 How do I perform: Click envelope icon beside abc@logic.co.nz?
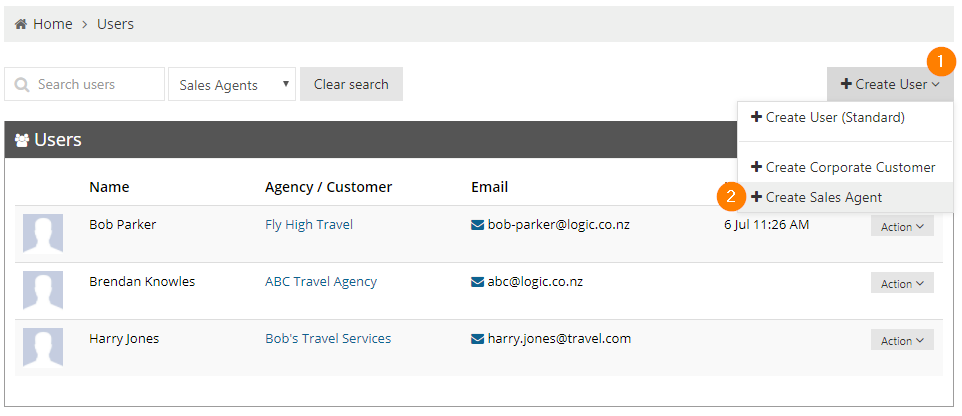[x=477, y=282]
